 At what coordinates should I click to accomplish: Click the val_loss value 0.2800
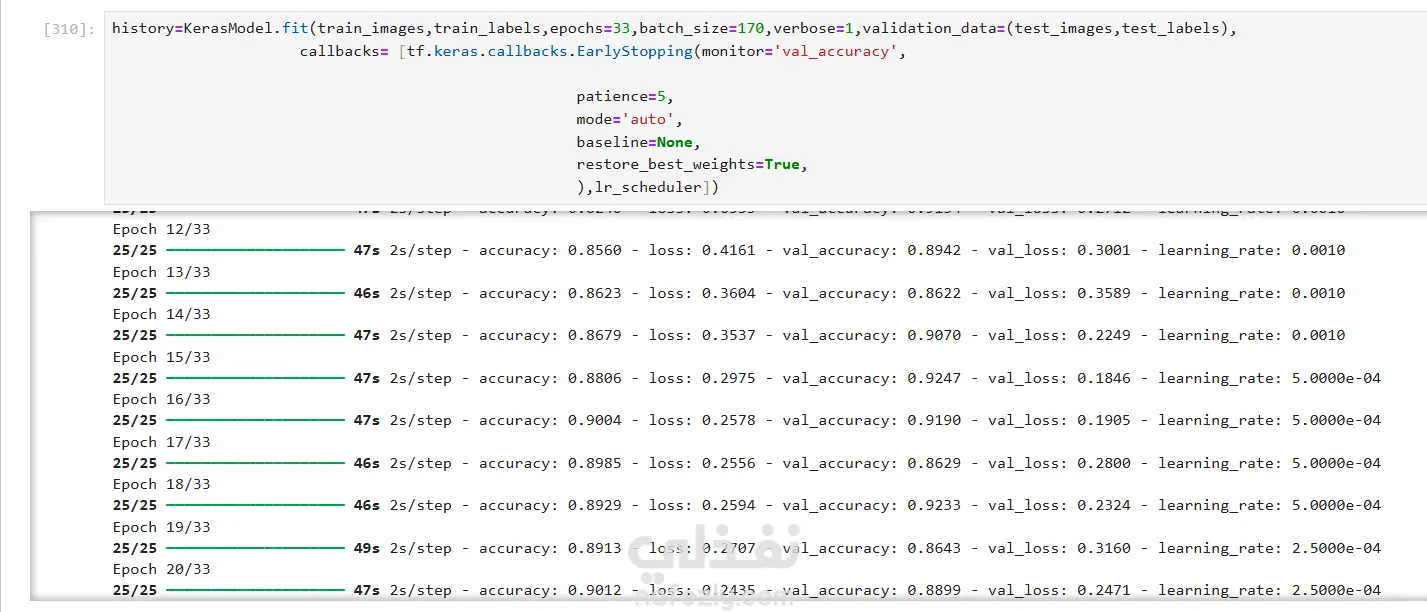coord(1103,463)
